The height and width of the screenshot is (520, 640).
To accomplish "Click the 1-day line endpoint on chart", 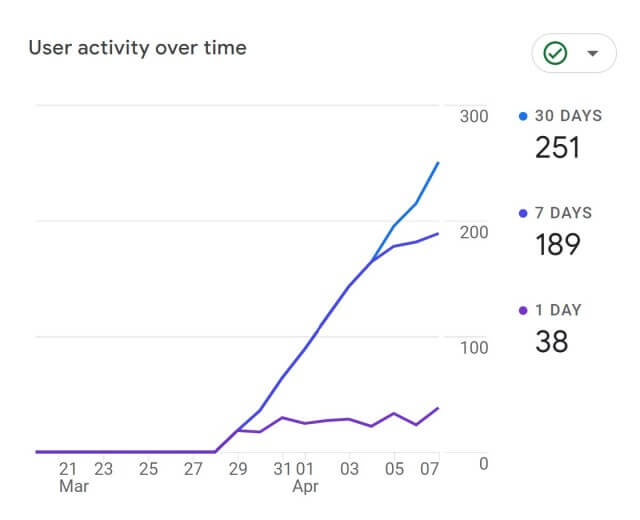I will click(x=438, y=408).
